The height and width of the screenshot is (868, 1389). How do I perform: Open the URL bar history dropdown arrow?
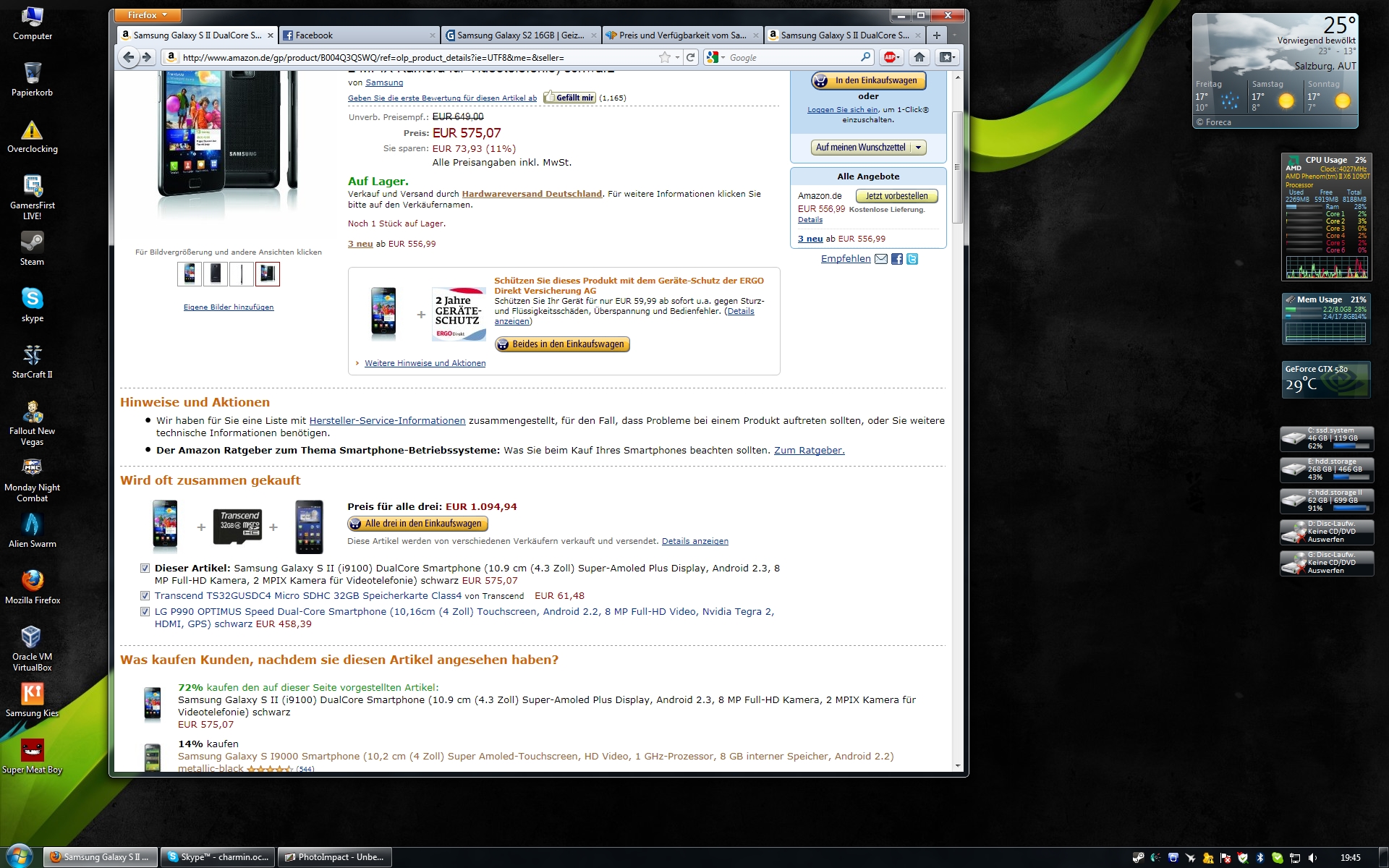pos(677,57)
